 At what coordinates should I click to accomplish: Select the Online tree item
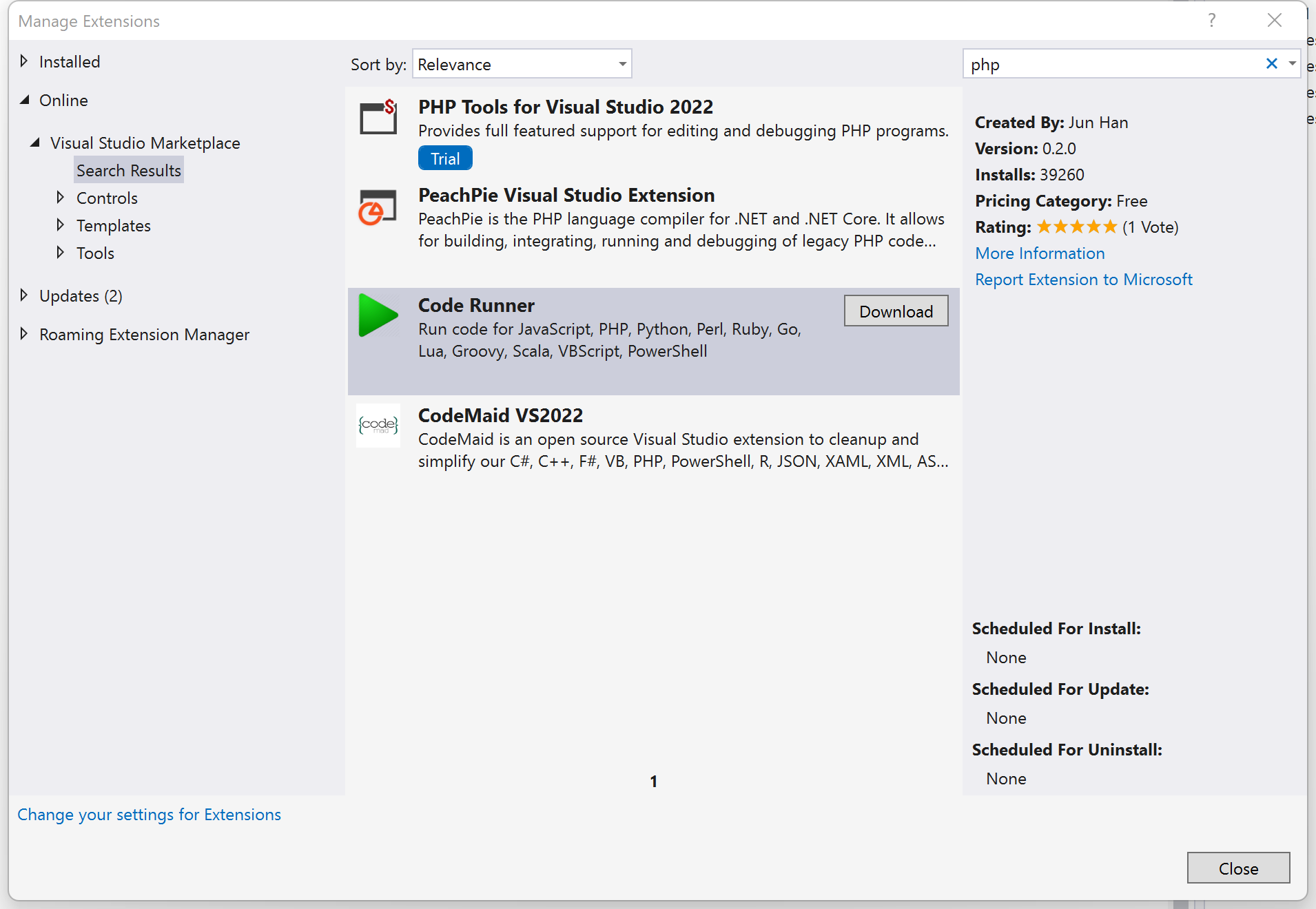[63, 100]
